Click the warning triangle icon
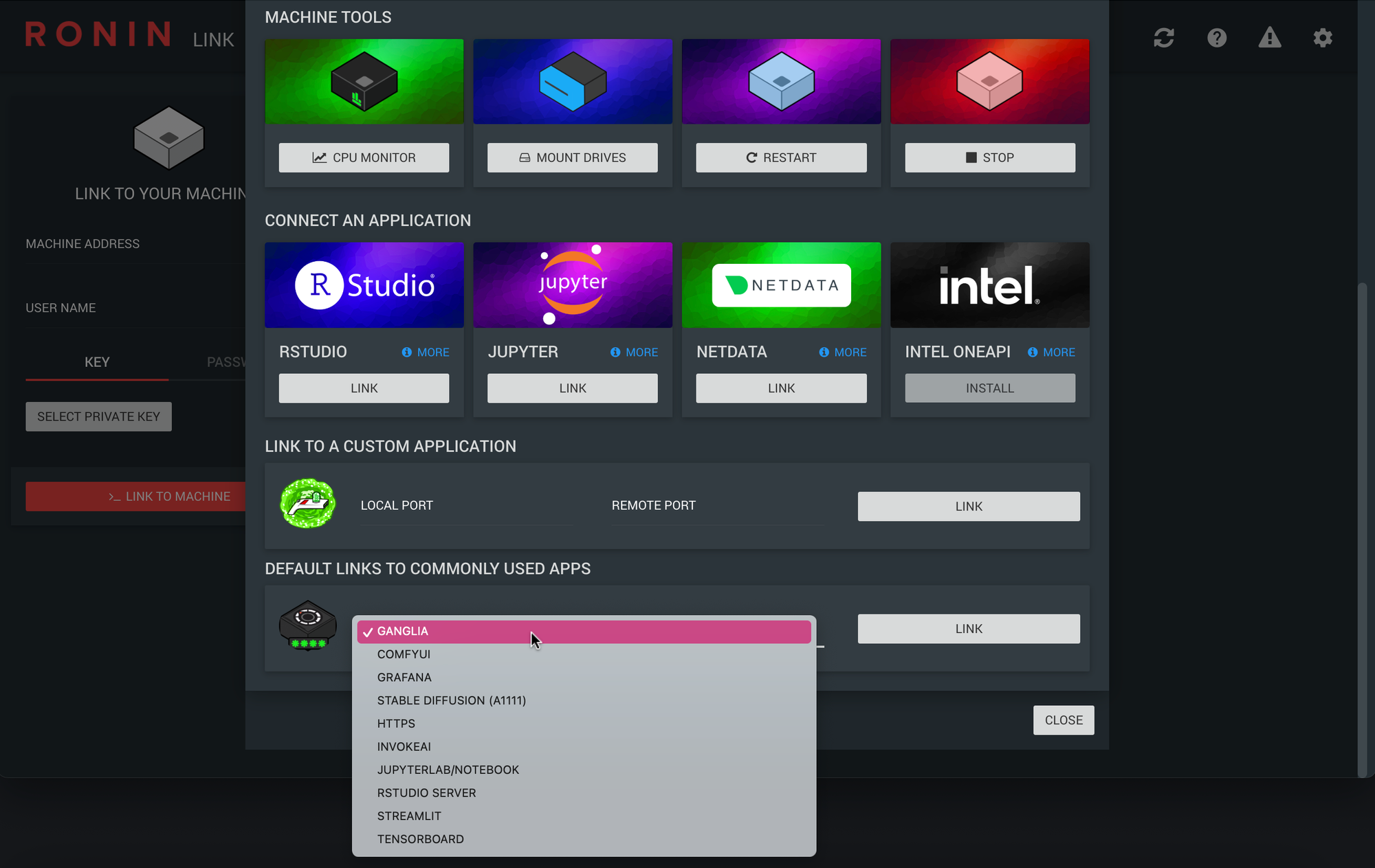This screenshot has height=868, width=1375. point(1270,38)
